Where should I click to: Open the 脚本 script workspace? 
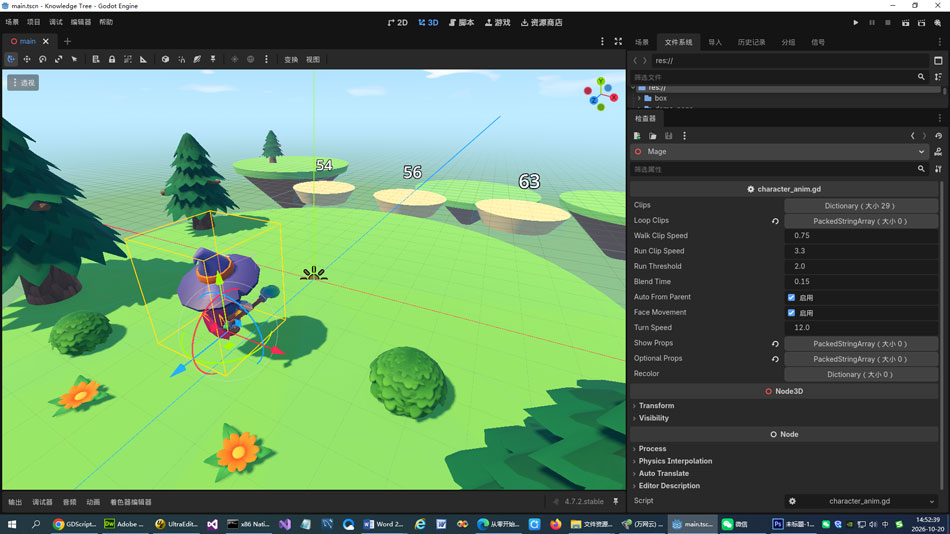click(462, 22)
